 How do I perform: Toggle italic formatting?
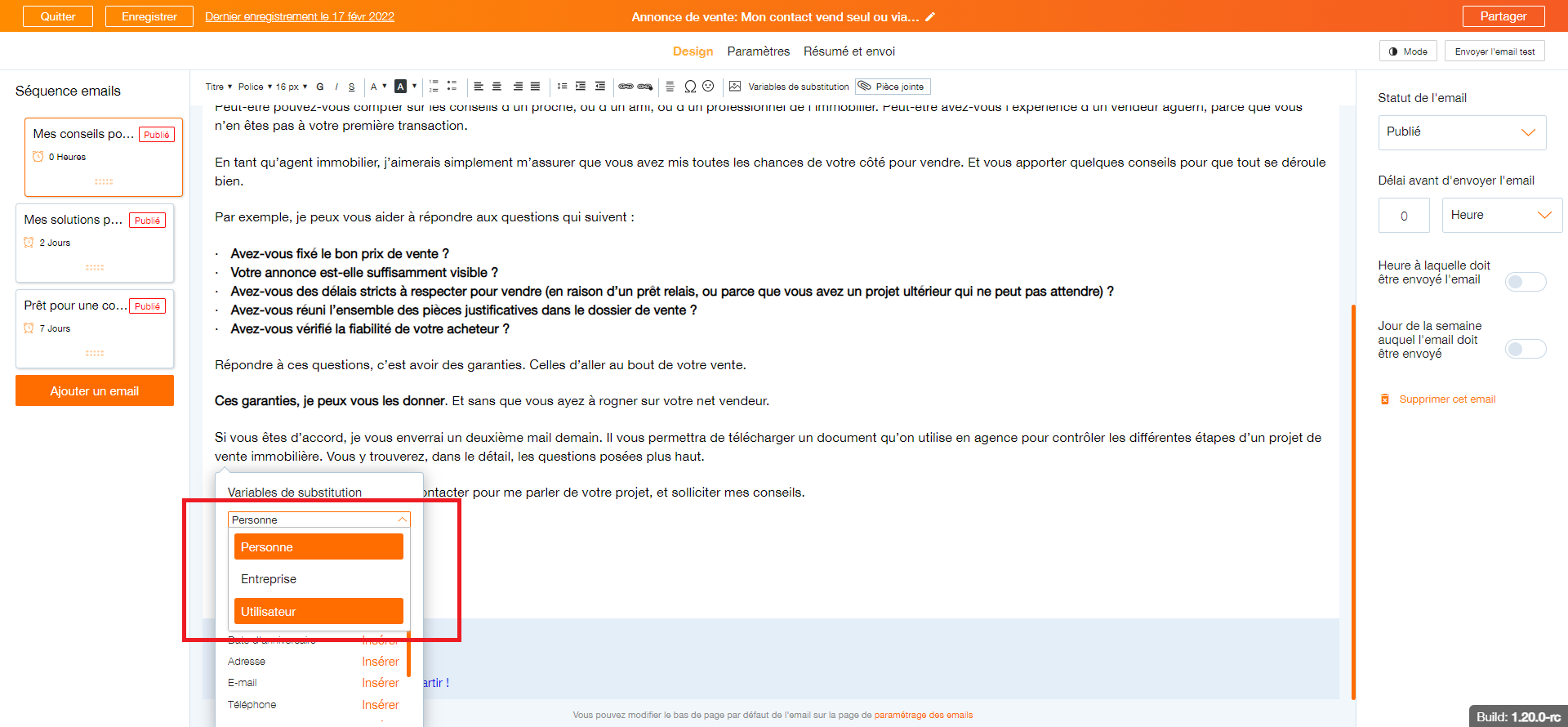(336, 87)
